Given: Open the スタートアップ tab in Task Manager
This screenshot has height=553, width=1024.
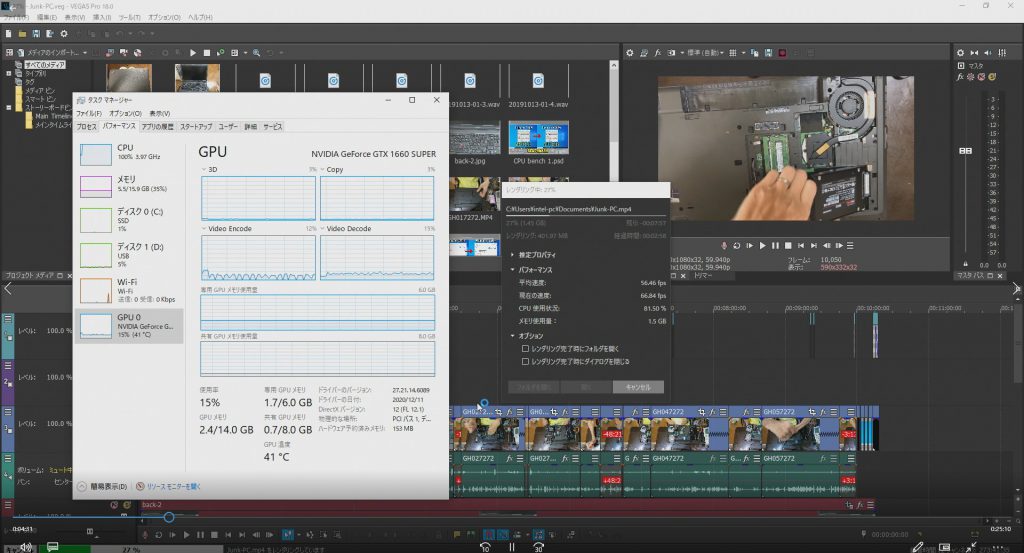Looking at the screenshot, I should 196,127.
